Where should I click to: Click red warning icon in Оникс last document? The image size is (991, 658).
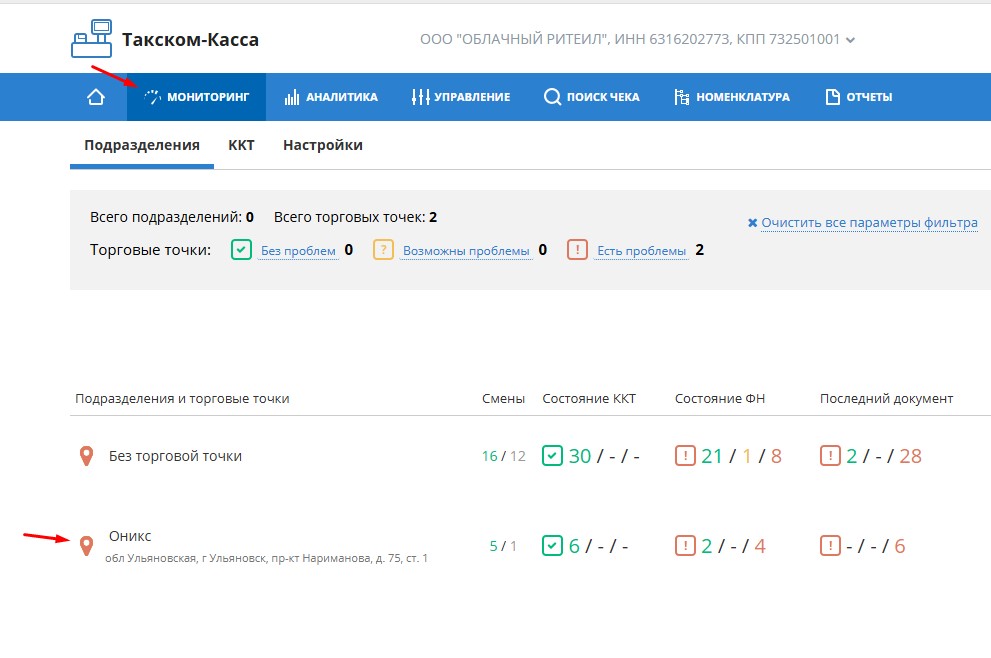pyautogui.click(x=830, y=546)
